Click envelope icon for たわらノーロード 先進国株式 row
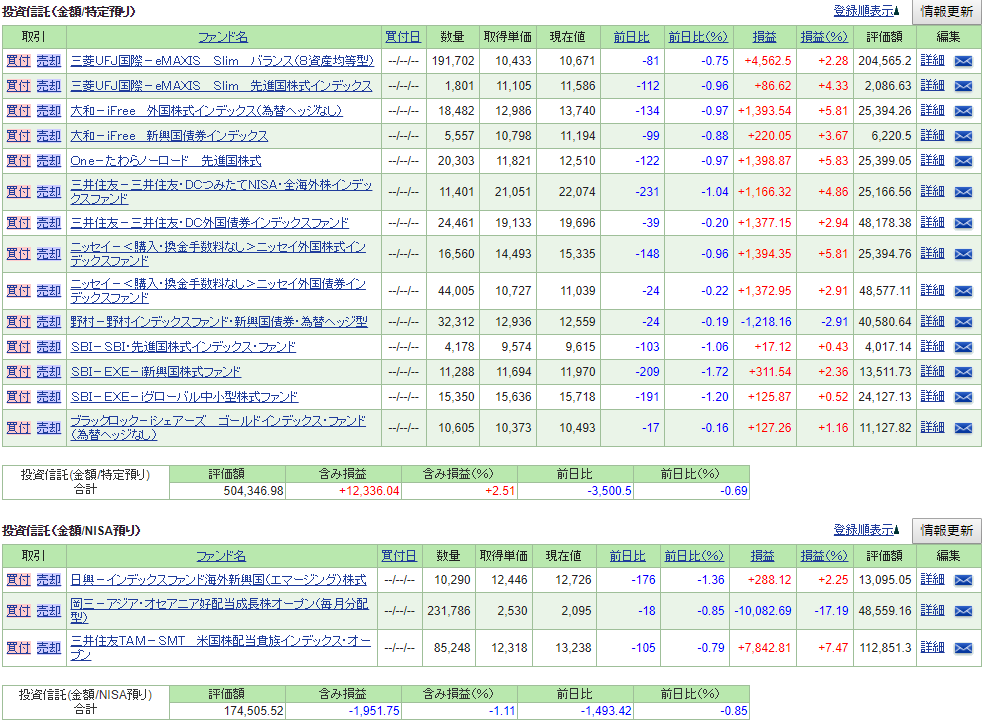This screenshot has width=985, height=721. tap(963, 161)
